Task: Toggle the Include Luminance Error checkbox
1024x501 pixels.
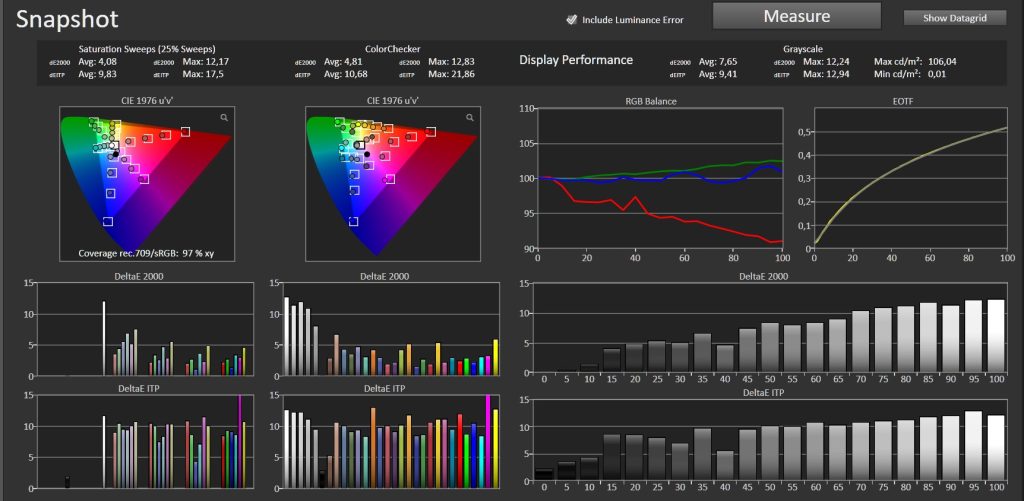Action: (x=571, y=19)
